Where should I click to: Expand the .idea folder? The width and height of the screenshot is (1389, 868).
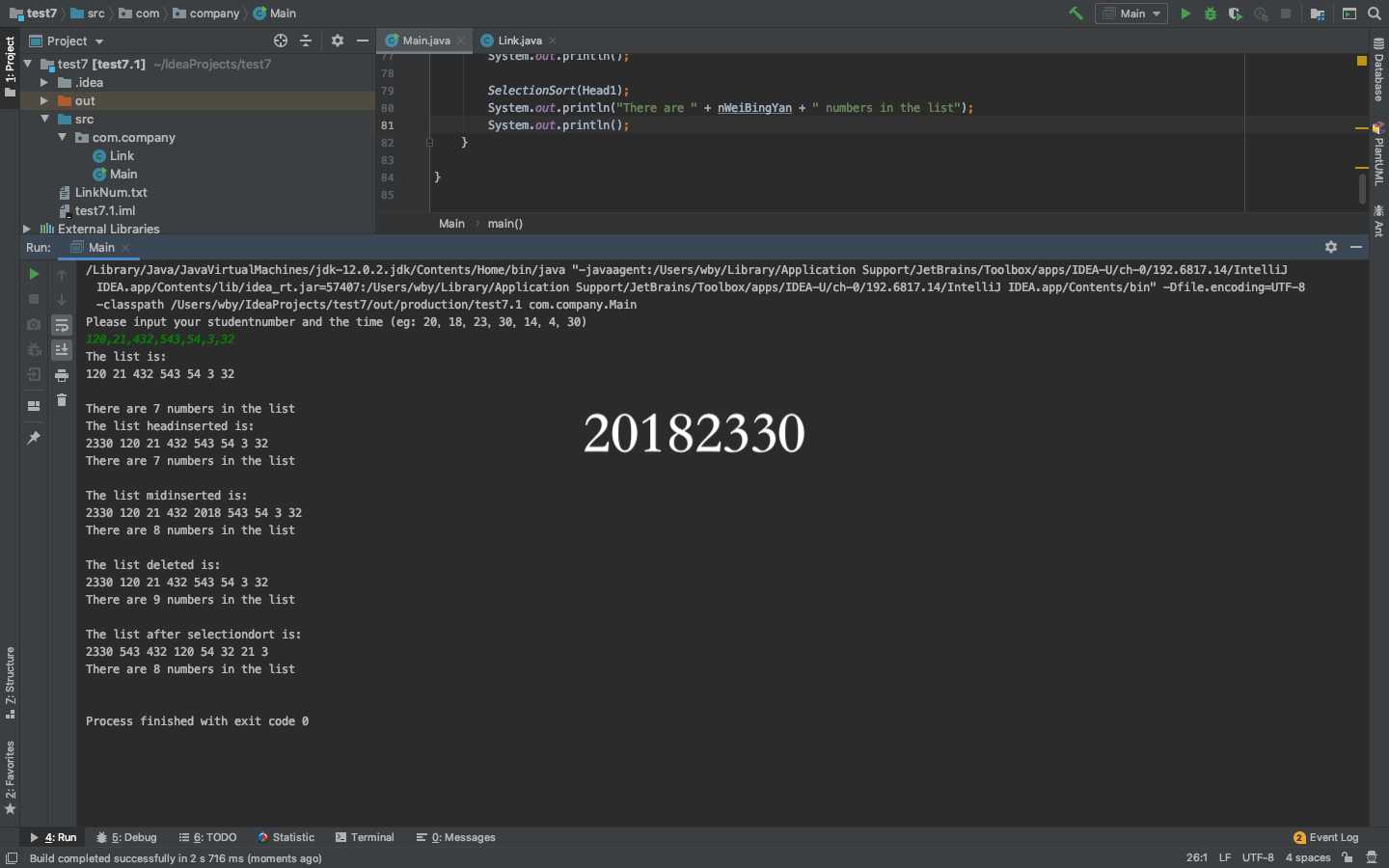(x=44, y=82)
